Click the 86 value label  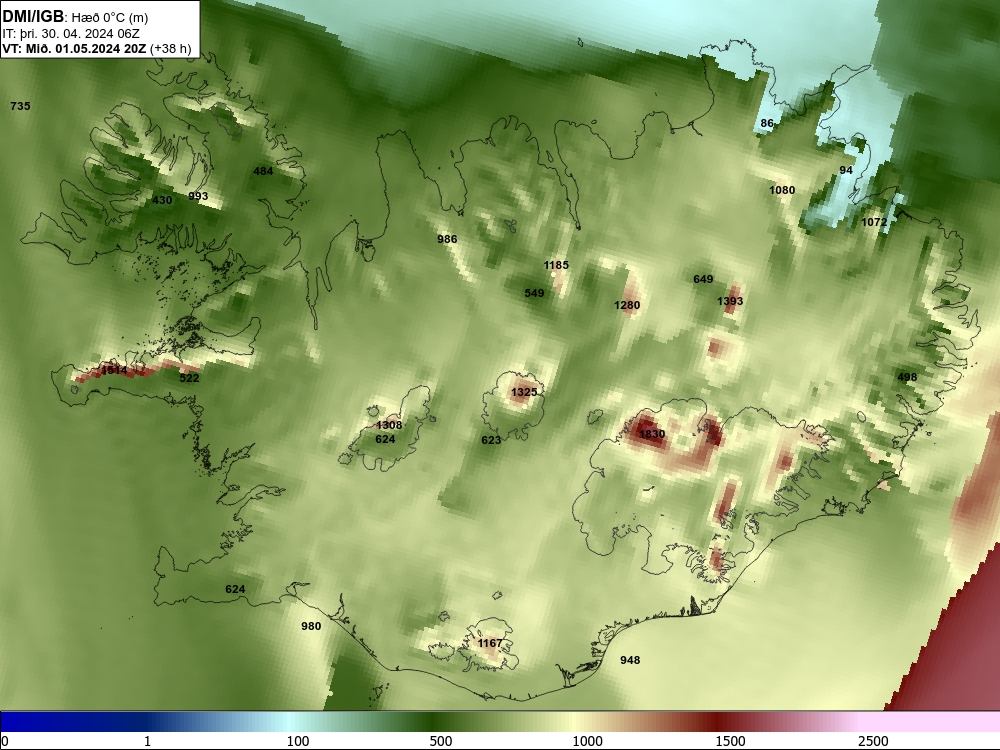(767, 124)
